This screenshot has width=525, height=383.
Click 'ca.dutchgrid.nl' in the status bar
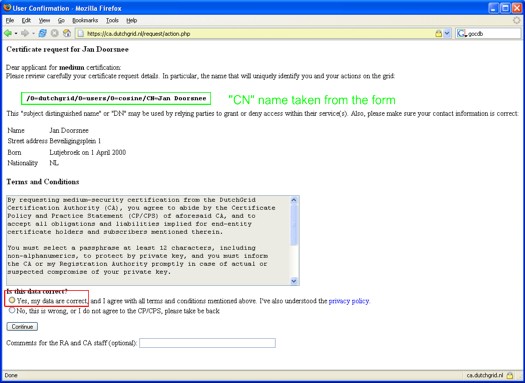tap(485, 375)
